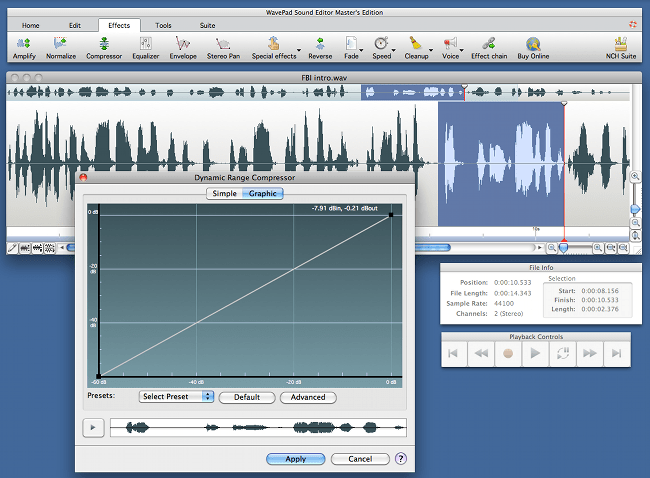
Task: Switch to the Home tab
Action: 31,25
